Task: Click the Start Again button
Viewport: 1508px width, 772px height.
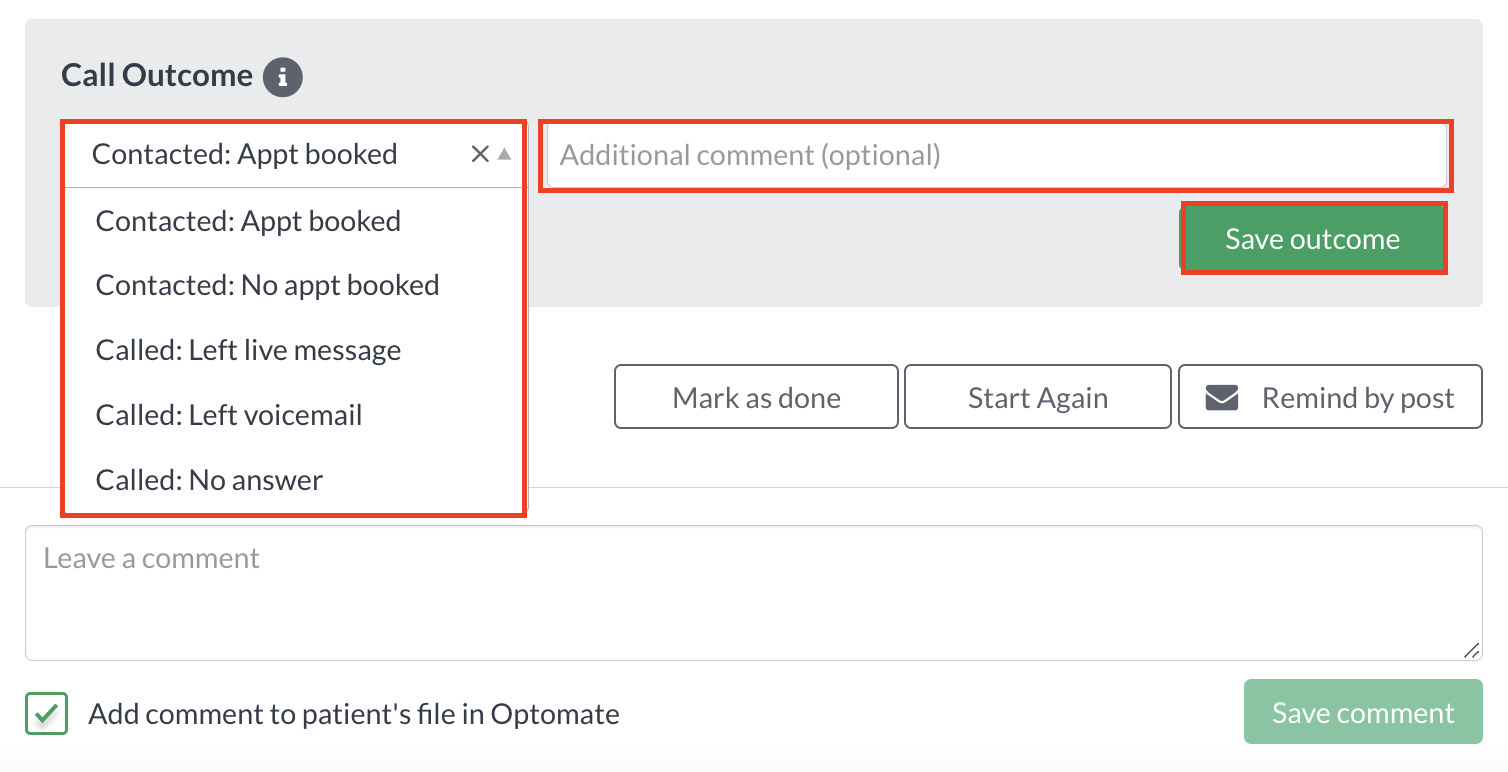Action: click(x=1038, y=398)
